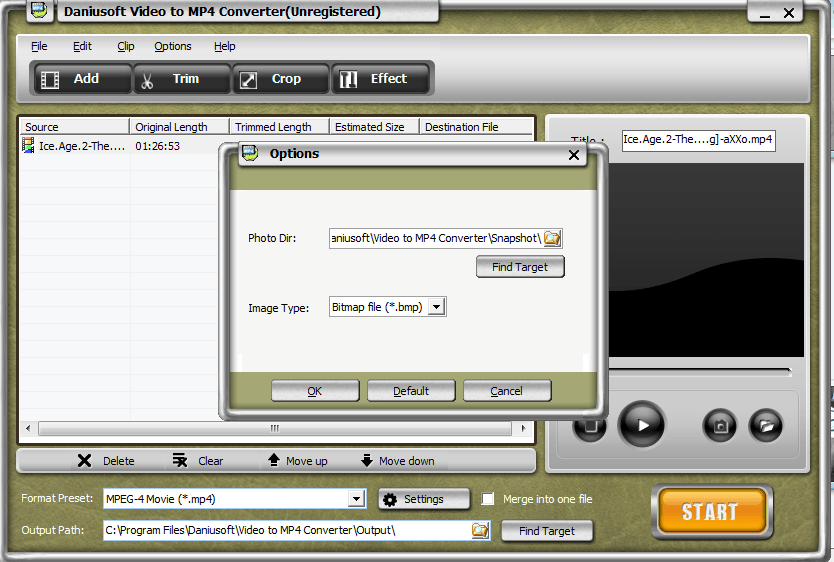Open the Clip menu
The image size is (834, 562).
tap(126, 46)
